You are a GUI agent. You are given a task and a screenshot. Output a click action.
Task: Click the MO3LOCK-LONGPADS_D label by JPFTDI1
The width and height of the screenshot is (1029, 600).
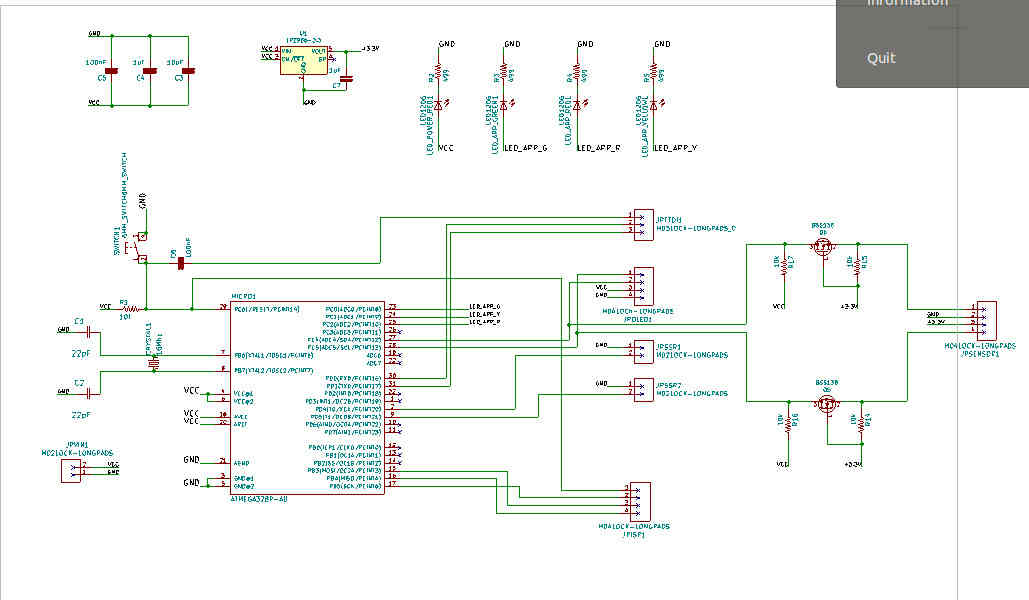tap(696, 228)
